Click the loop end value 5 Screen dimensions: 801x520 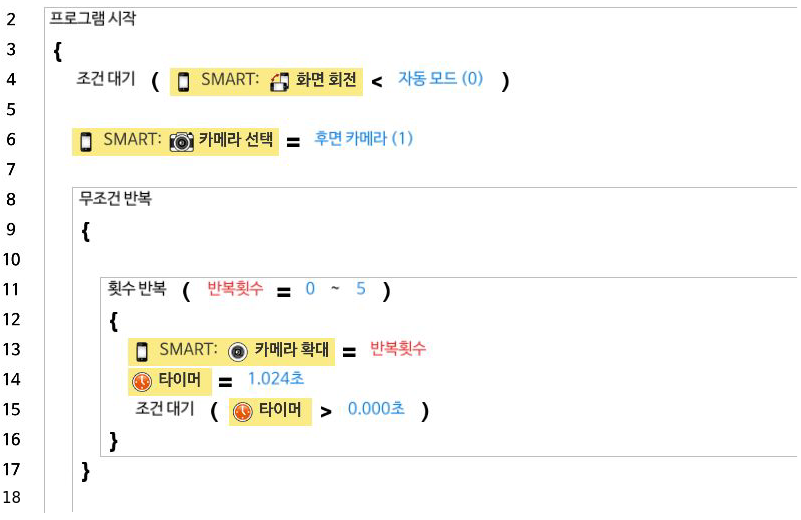[x=361, y=290]
